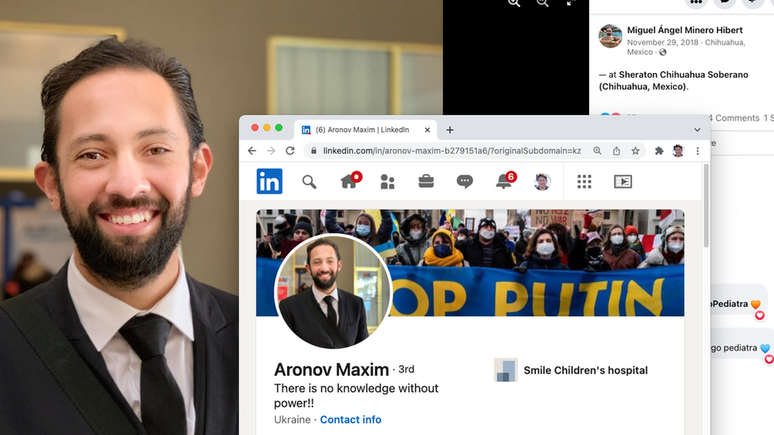Expand Chrome tab search chevron

click(x=697, y=130)
